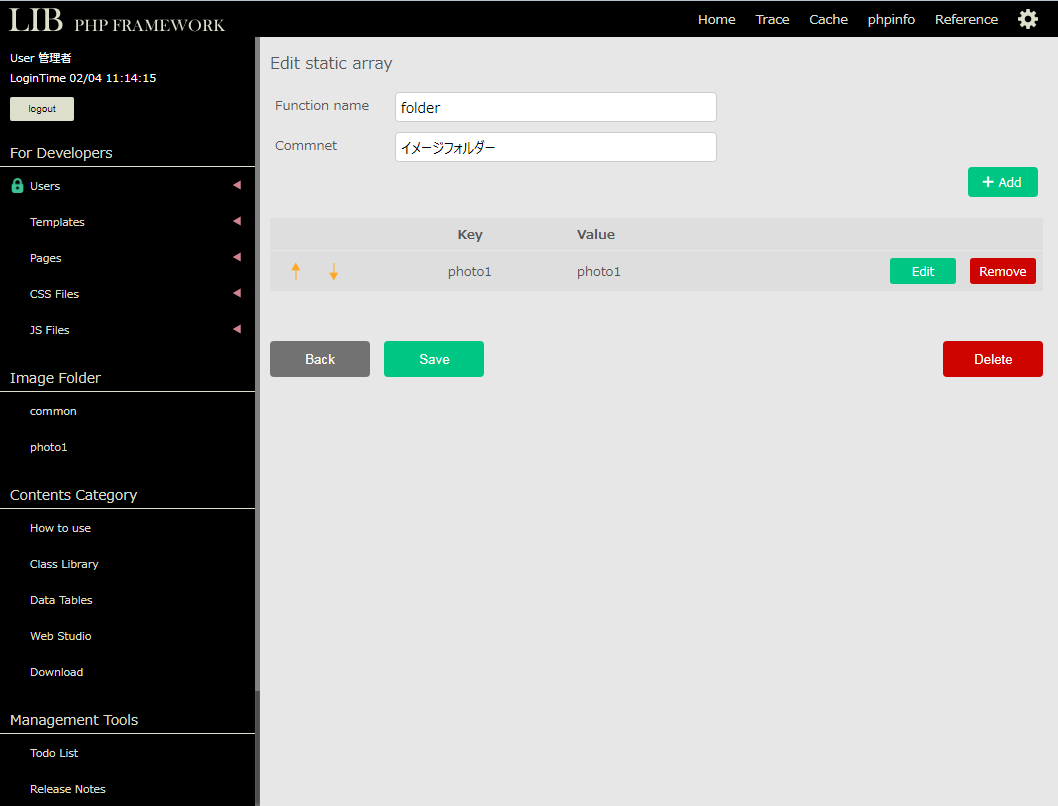Move photo1 row up with arrow
Image resolution: width=1058 pixels, height=806 pixels.
(296, 271)
